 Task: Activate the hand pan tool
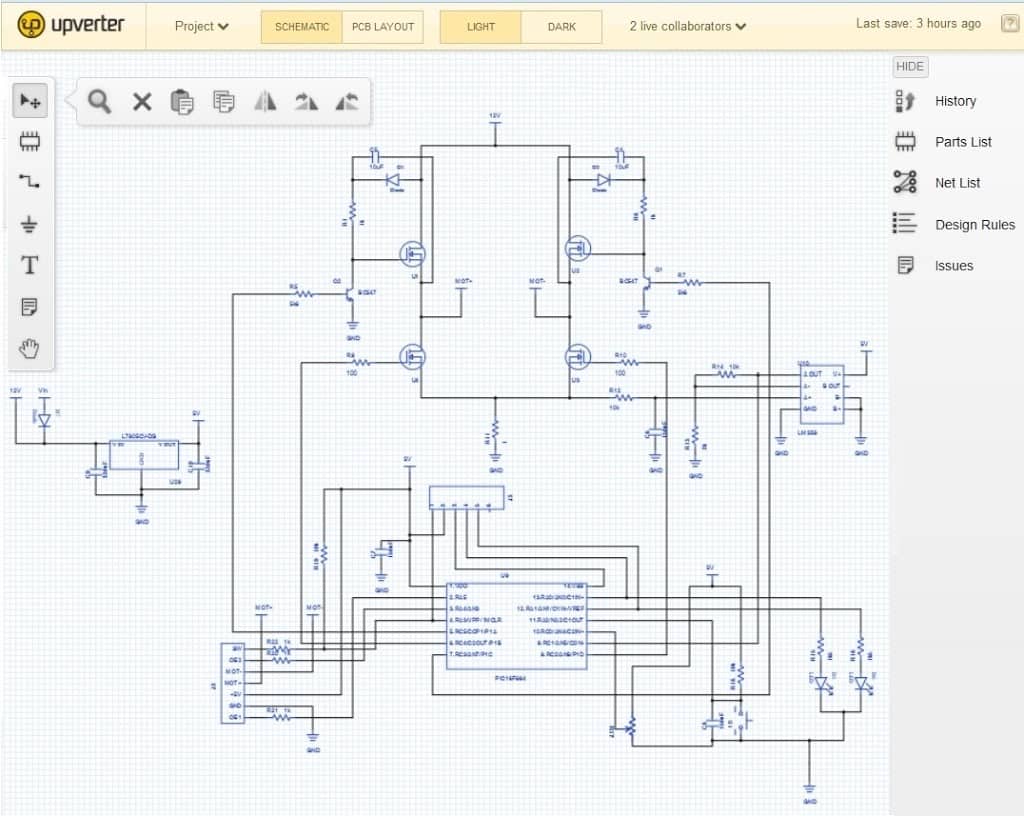30,347
